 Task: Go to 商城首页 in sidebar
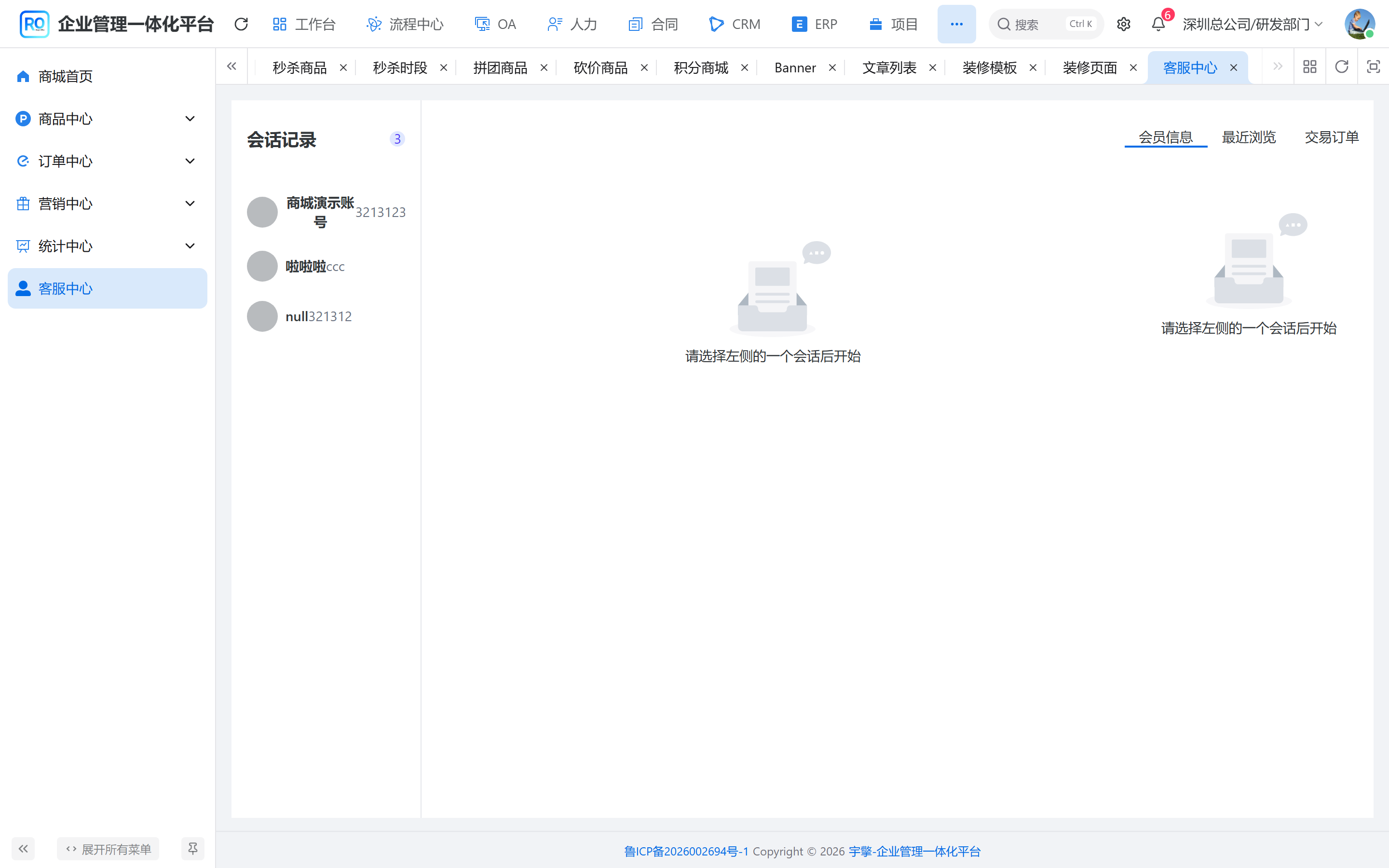pos(108,76)
